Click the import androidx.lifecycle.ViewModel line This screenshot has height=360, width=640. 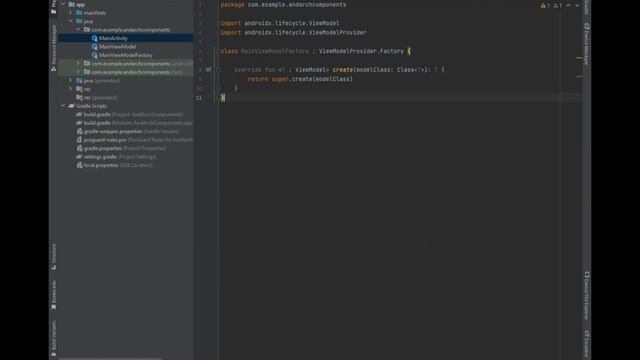(280, 23)
